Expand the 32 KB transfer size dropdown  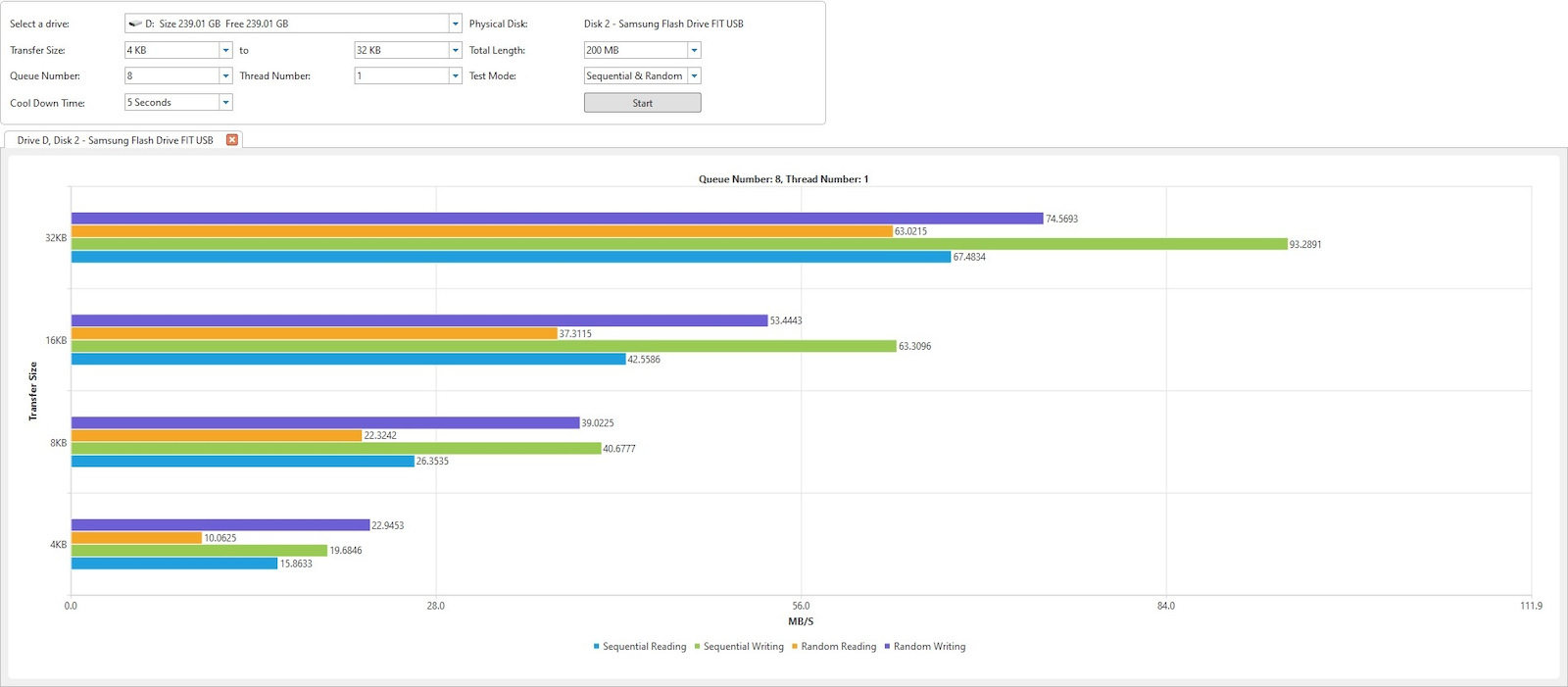click(x=455, y=50)
